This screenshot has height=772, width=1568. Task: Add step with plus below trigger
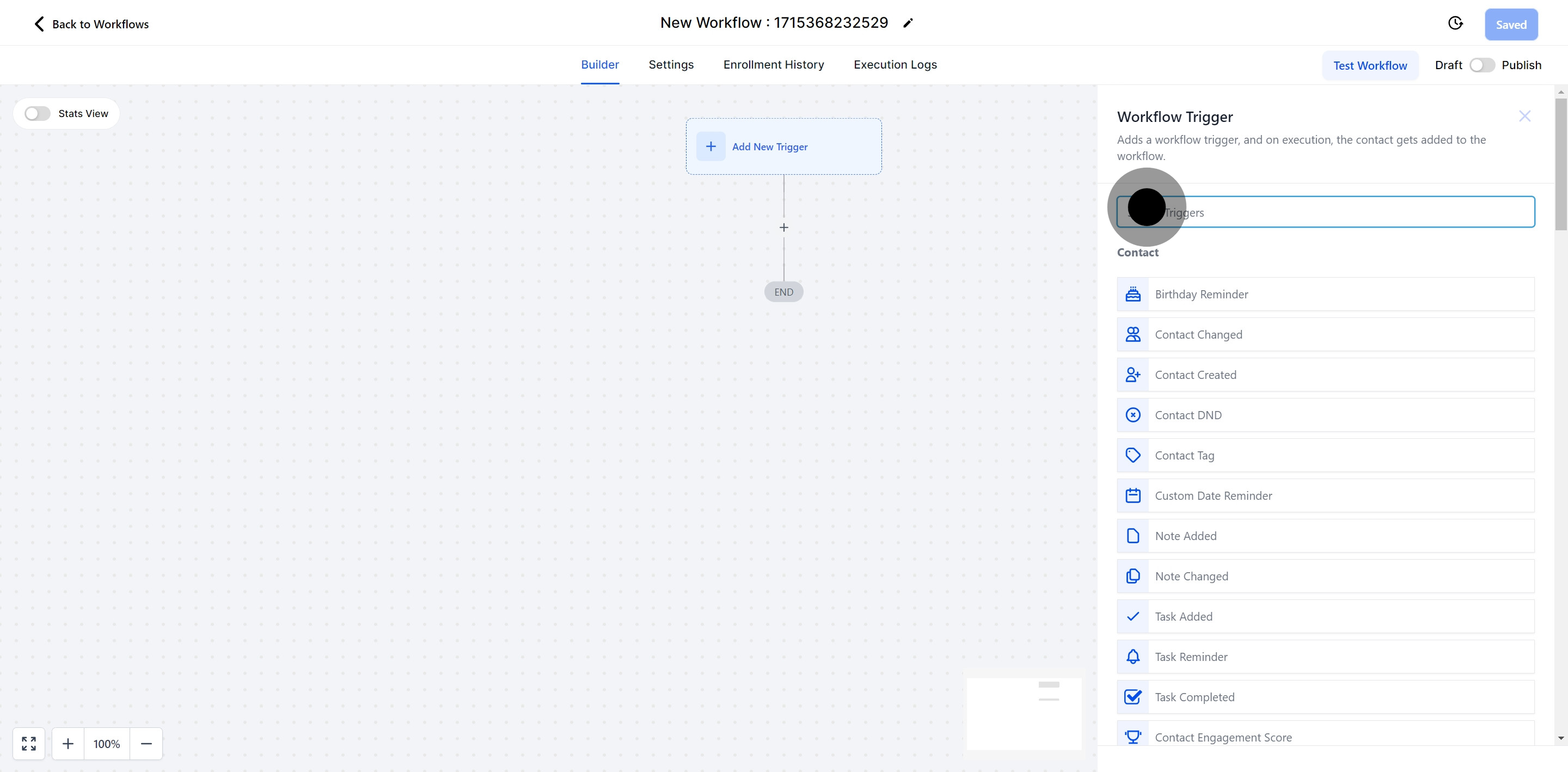point(783,228)
